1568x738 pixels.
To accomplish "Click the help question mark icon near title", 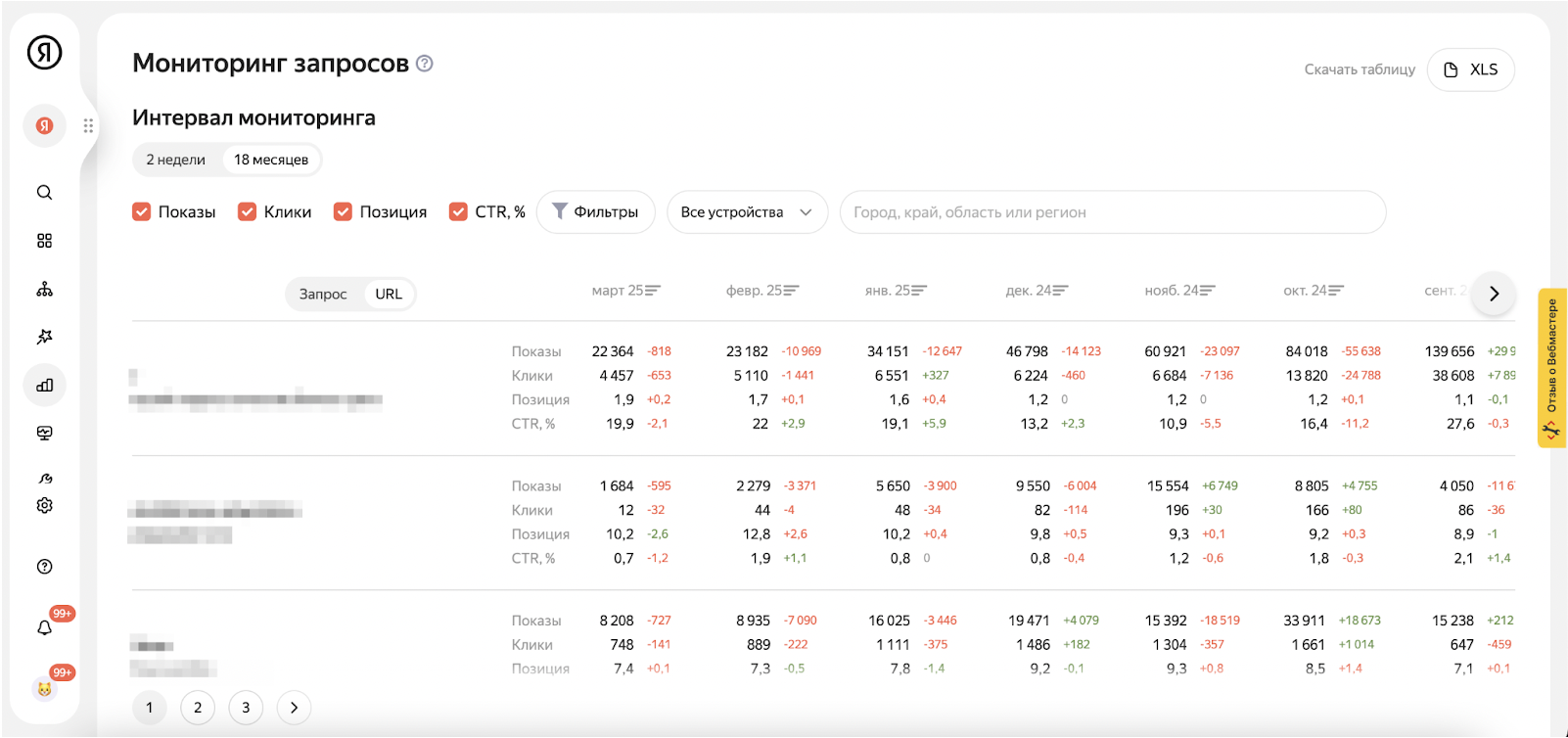I will [x=424, y=64].
